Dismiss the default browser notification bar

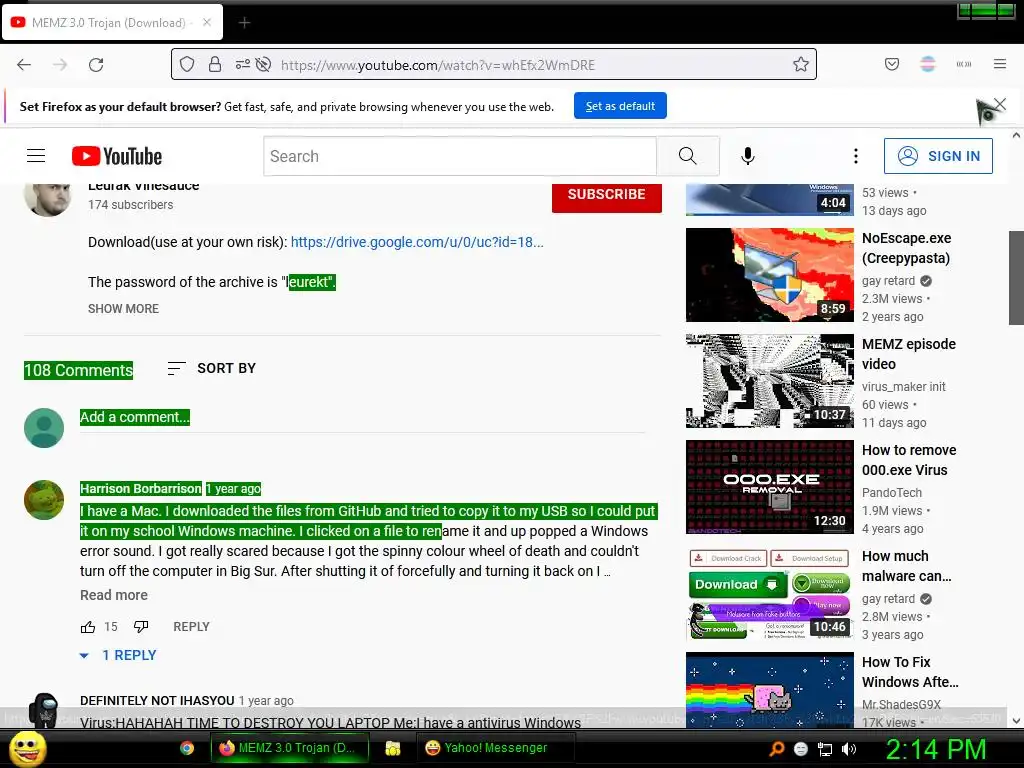(x=1000, y=104)
